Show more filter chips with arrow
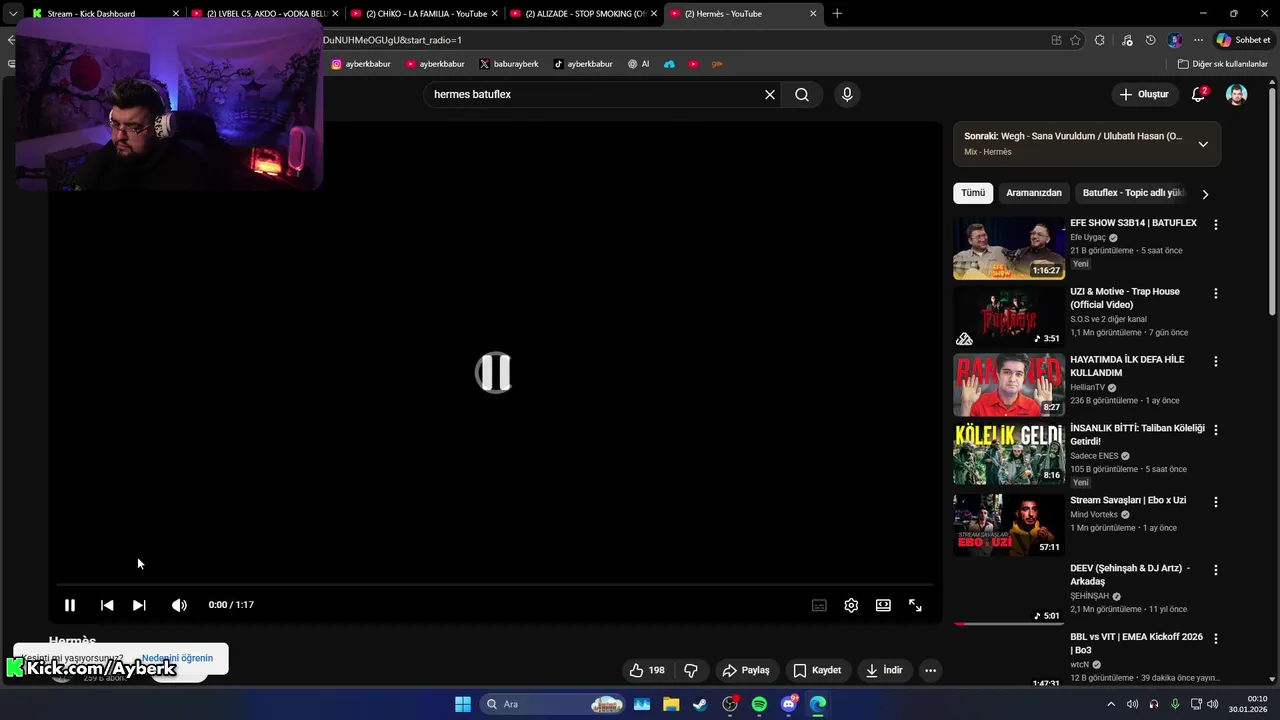Image resolution: width=1280 pixels, height=720 pixels. pyautogui.click(x=1205, y=194)
